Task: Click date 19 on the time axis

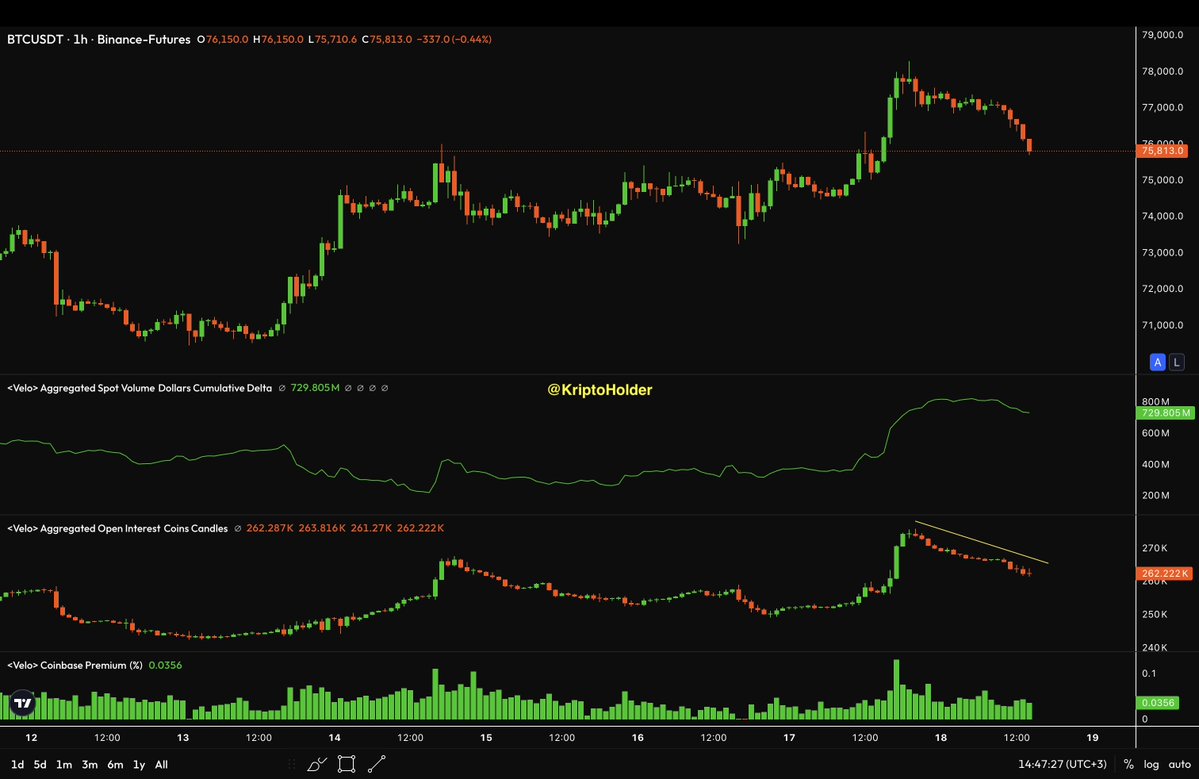Action: pyautogui.click(x=1092, y=738)
